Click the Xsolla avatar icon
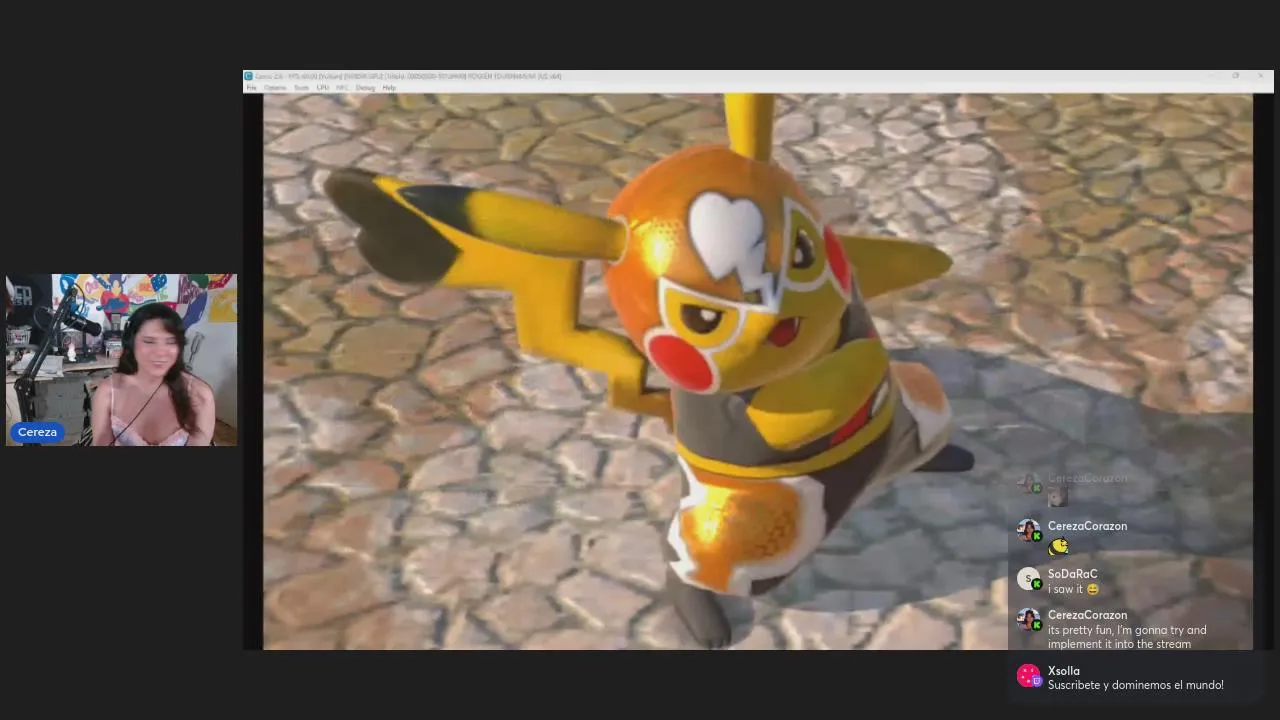The height and width of the screenshot is (720, 1280). coord(1028,676)
